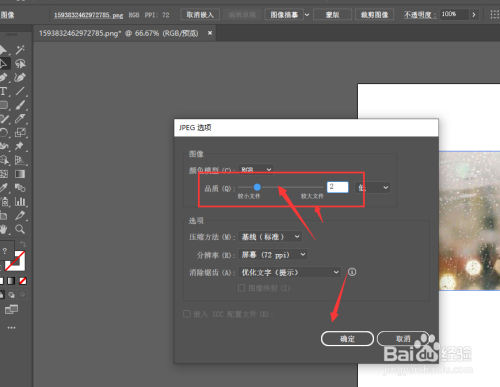Viewport: 500px width, 387px height.
Task: Open the quality preset dropdown next to the value 2
Action: [372, 187]
